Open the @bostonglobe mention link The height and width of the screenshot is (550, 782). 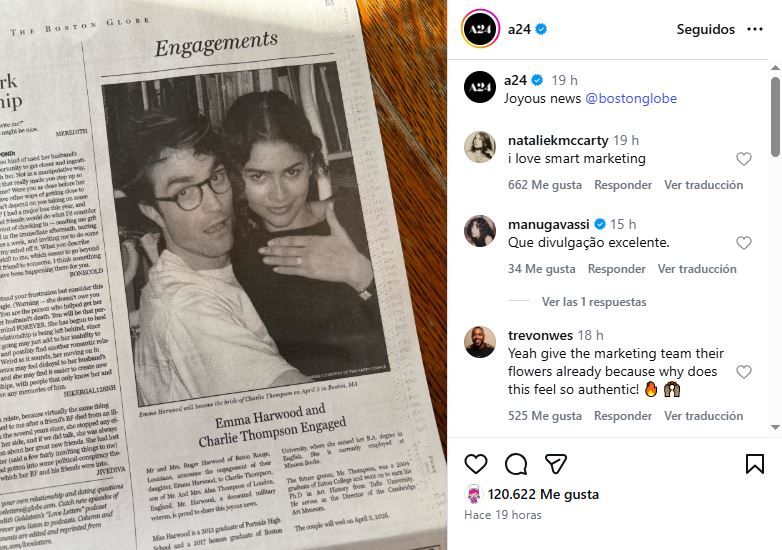(631, 98)
